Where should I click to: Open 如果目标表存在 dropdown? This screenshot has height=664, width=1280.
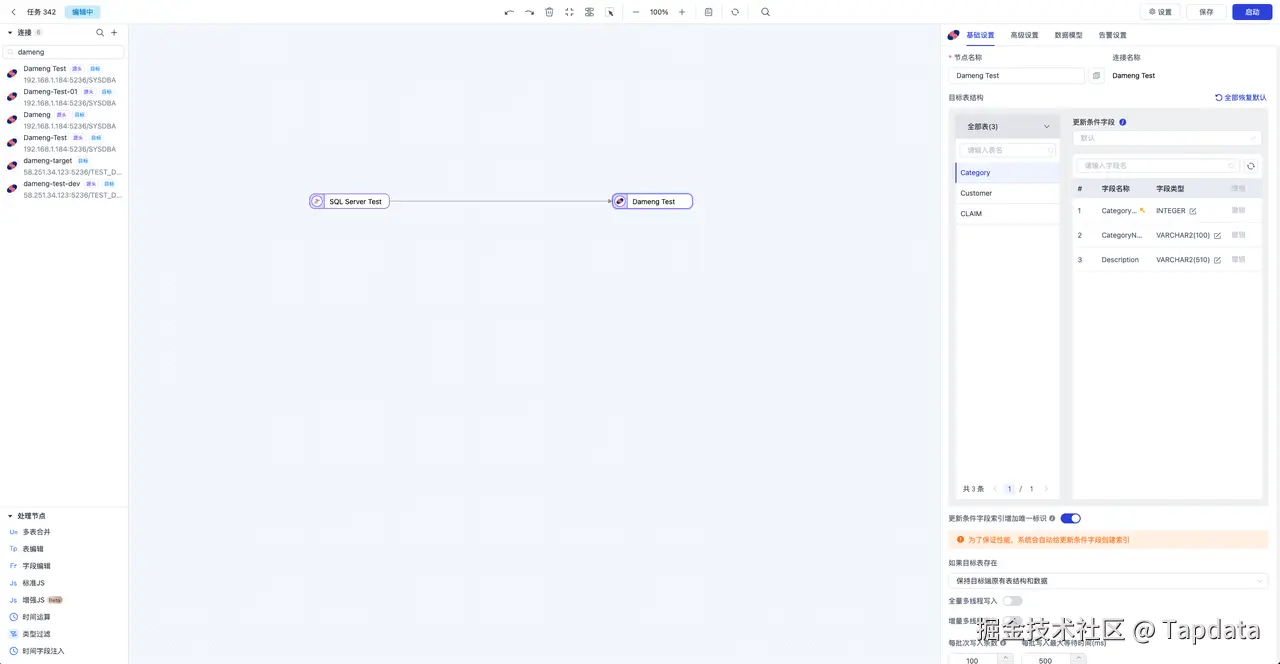pyautogui.click(x=1108, y=581)
